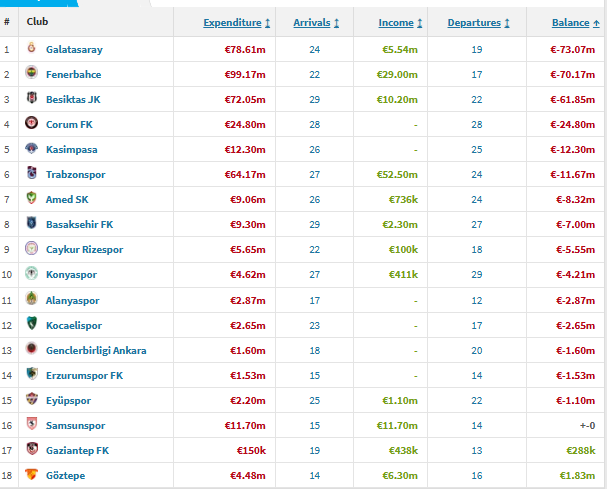Click the Corum FK club crest icon

point(31,122)
